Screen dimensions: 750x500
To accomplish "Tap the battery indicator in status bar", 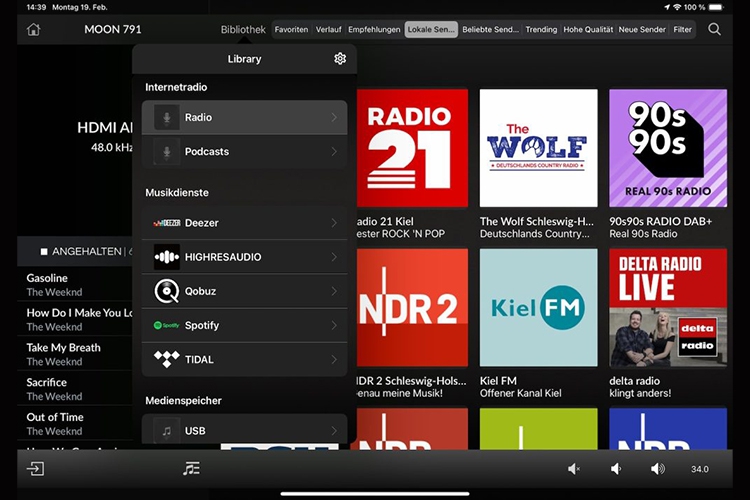I will [716, 7].
